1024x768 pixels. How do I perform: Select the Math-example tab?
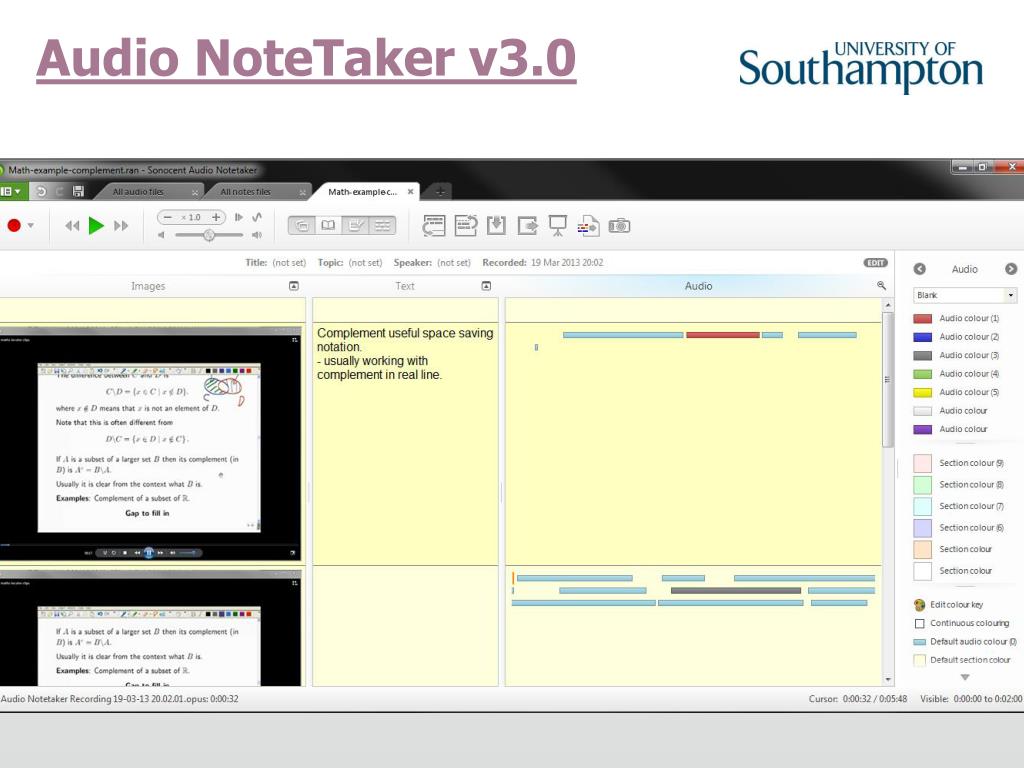362,192
